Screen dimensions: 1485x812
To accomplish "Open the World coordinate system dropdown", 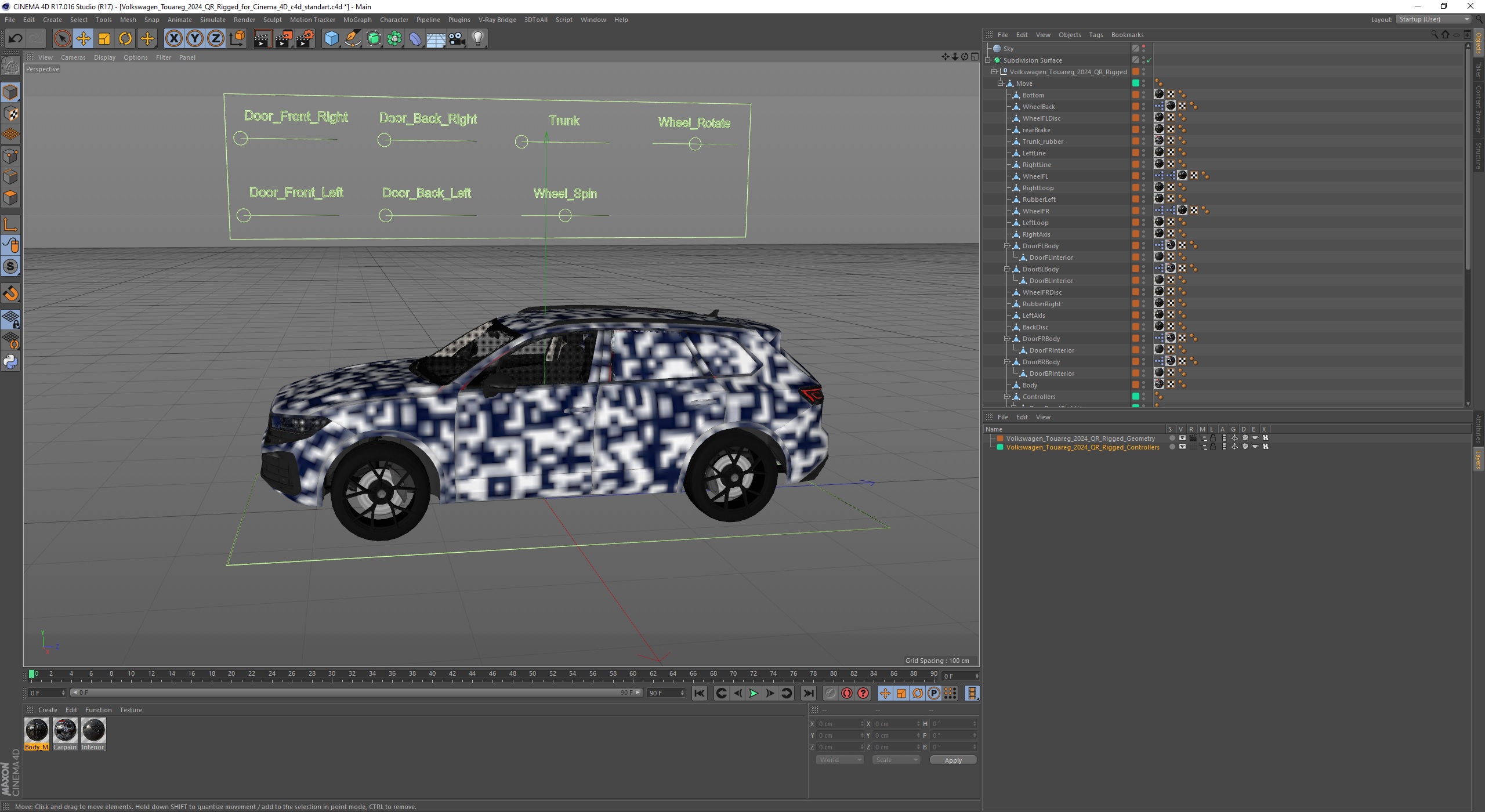I will (x=840, y=760).
